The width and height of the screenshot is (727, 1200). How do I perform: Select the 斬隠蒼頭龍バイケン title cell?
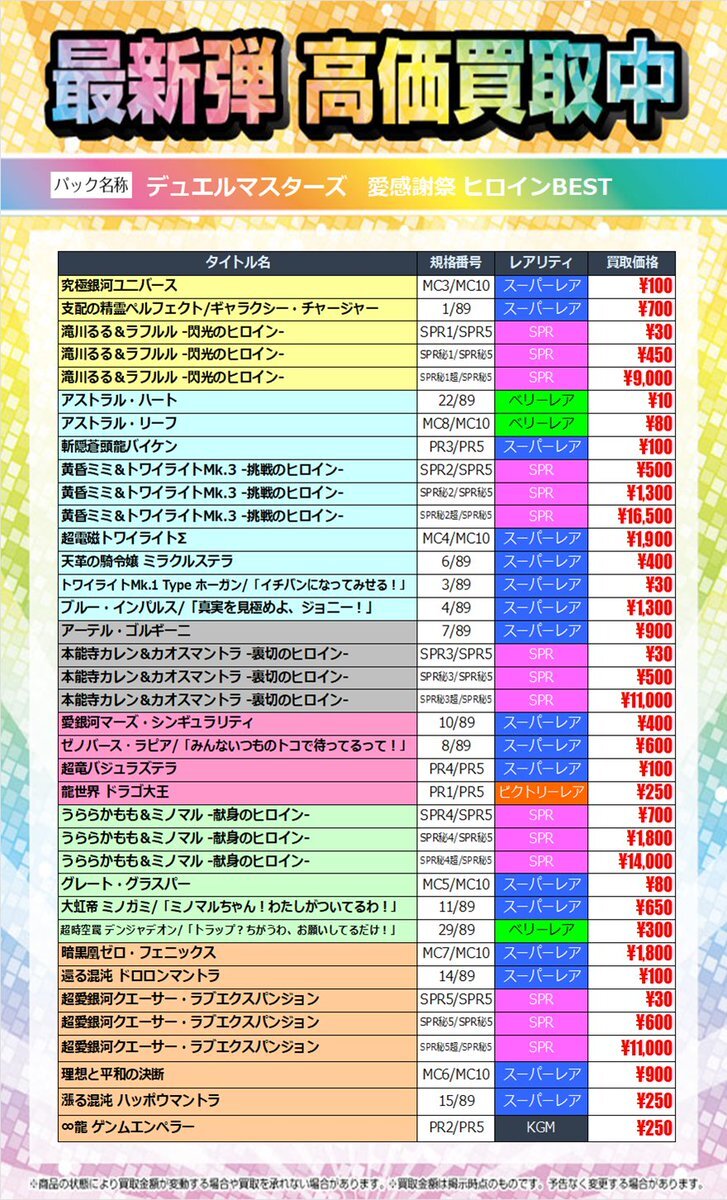[237, 447]
